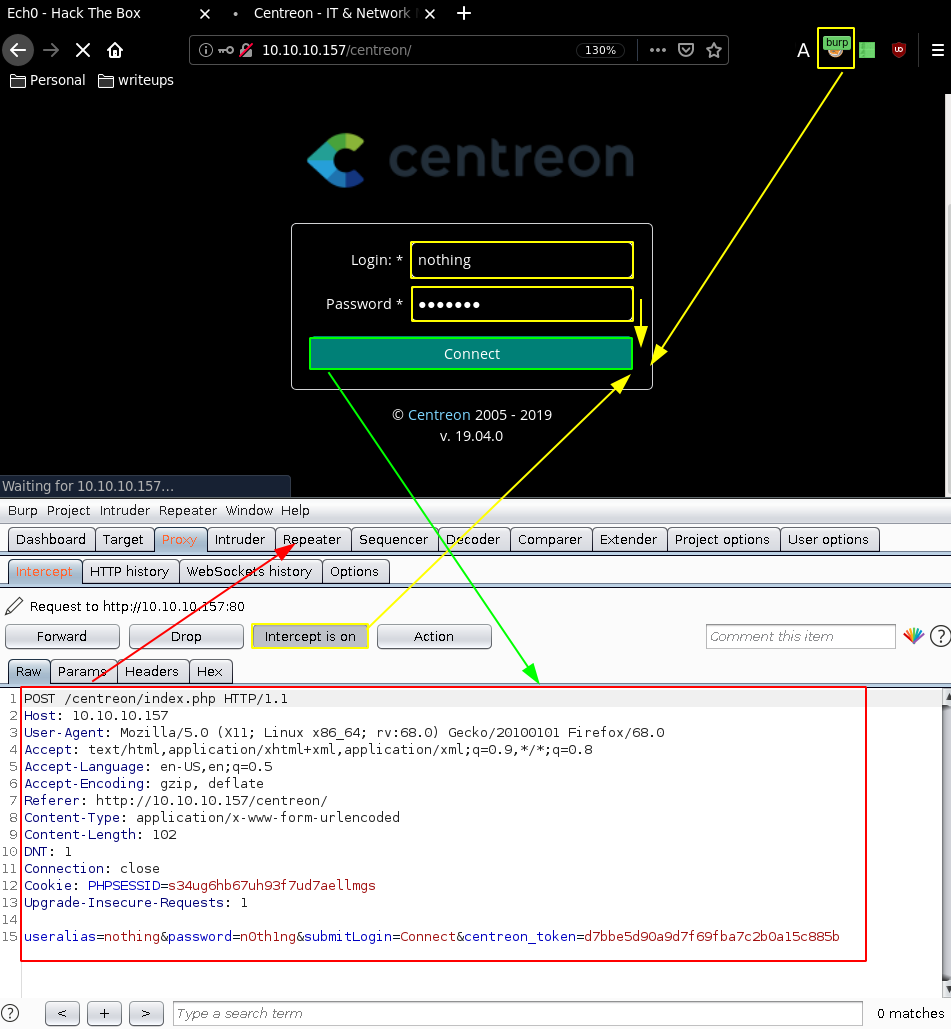This screenshot has width=951, height=1029.
Task: Click the Drop button
Action: point(186,637)
